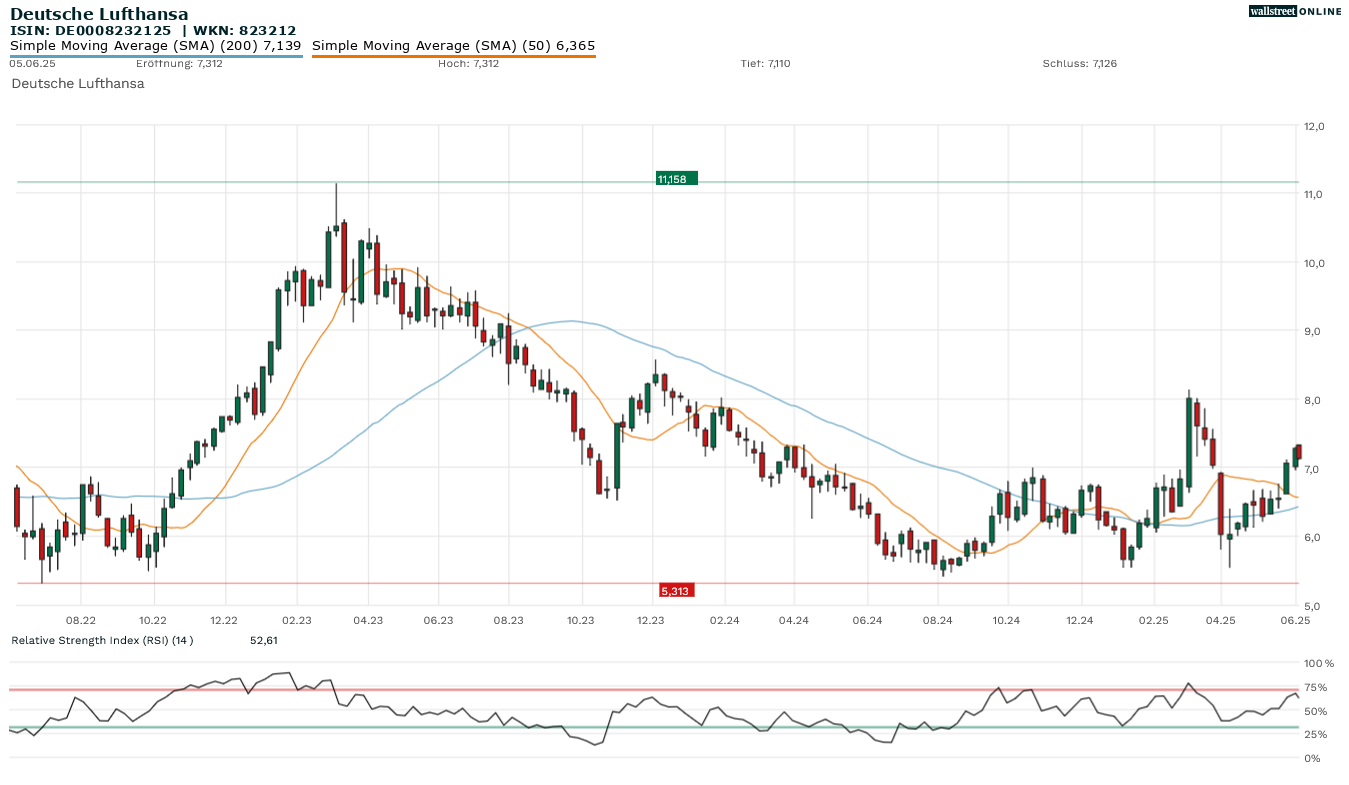Click the orange underline beneath SMA (50)
This screenshot has height=785, width=1349.
(x=453, y=56)
